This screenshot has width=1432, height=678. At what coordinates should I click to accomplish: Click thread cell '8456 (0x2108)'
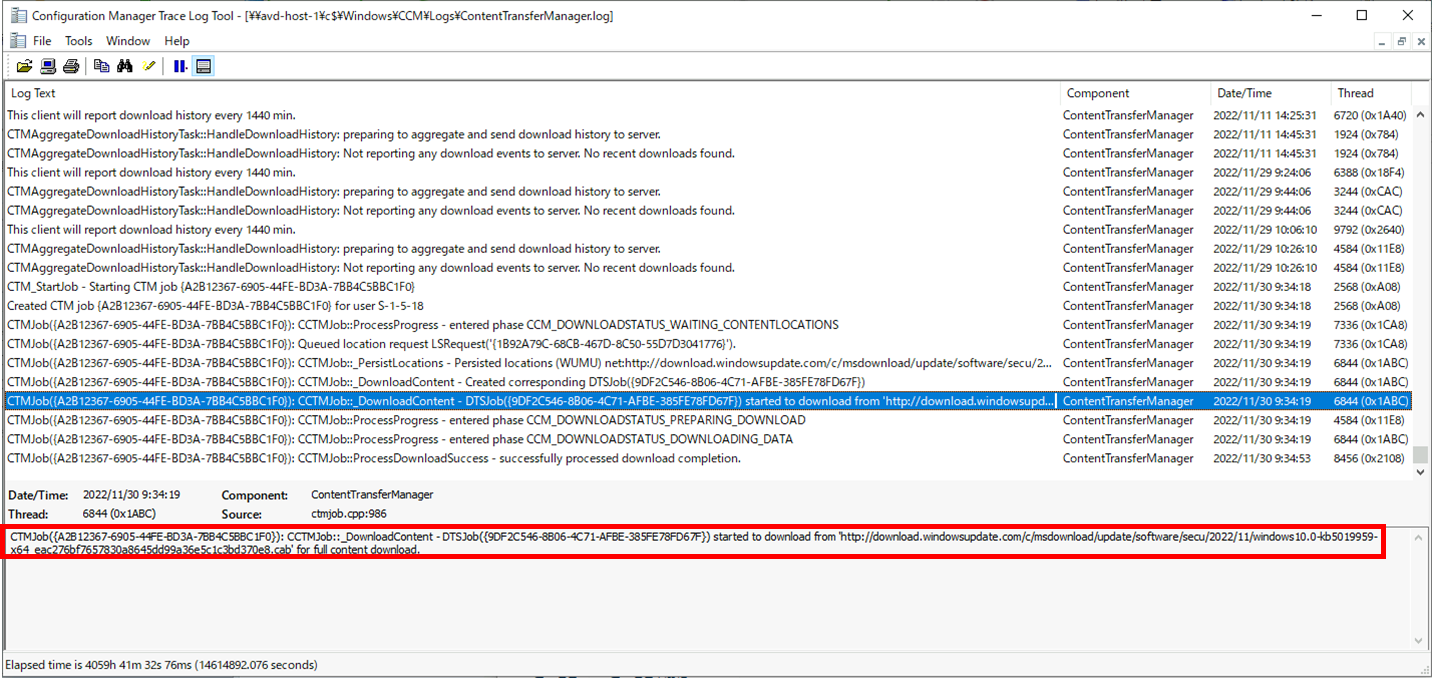coord(1369,458)
